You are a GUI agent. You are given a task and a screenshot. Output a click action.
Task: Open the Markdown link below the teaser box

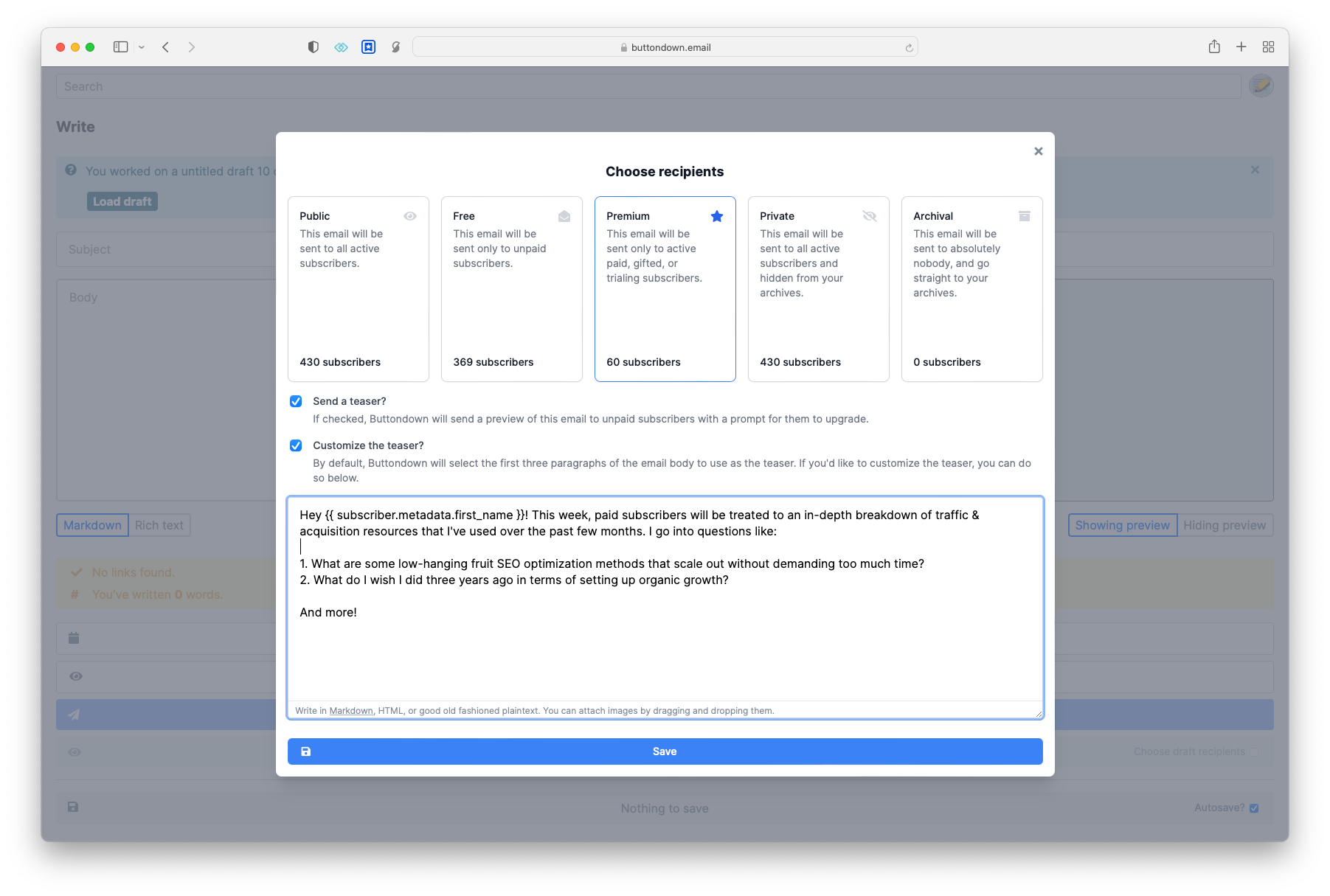[x=350, y=710]
